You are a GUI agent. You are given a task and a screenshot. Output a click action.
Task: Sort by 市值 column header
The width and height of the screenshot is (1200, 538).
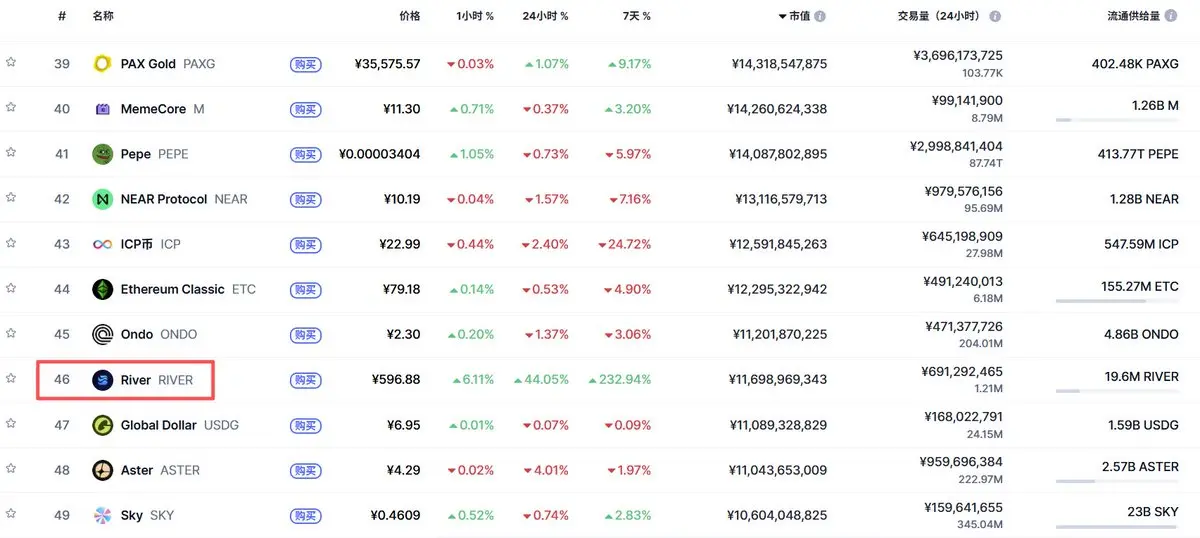tap(799, 16)
